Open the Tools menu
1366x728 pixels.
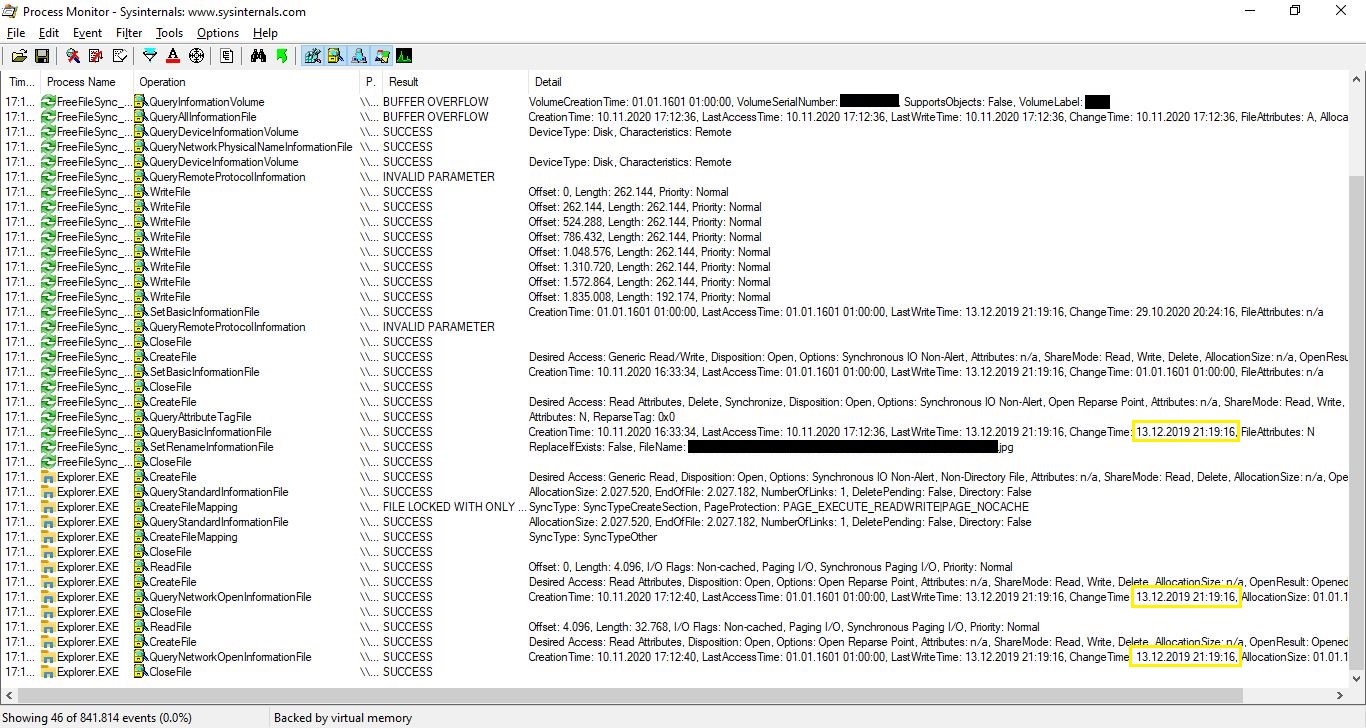pyautogui.click(x=169, y=33)
